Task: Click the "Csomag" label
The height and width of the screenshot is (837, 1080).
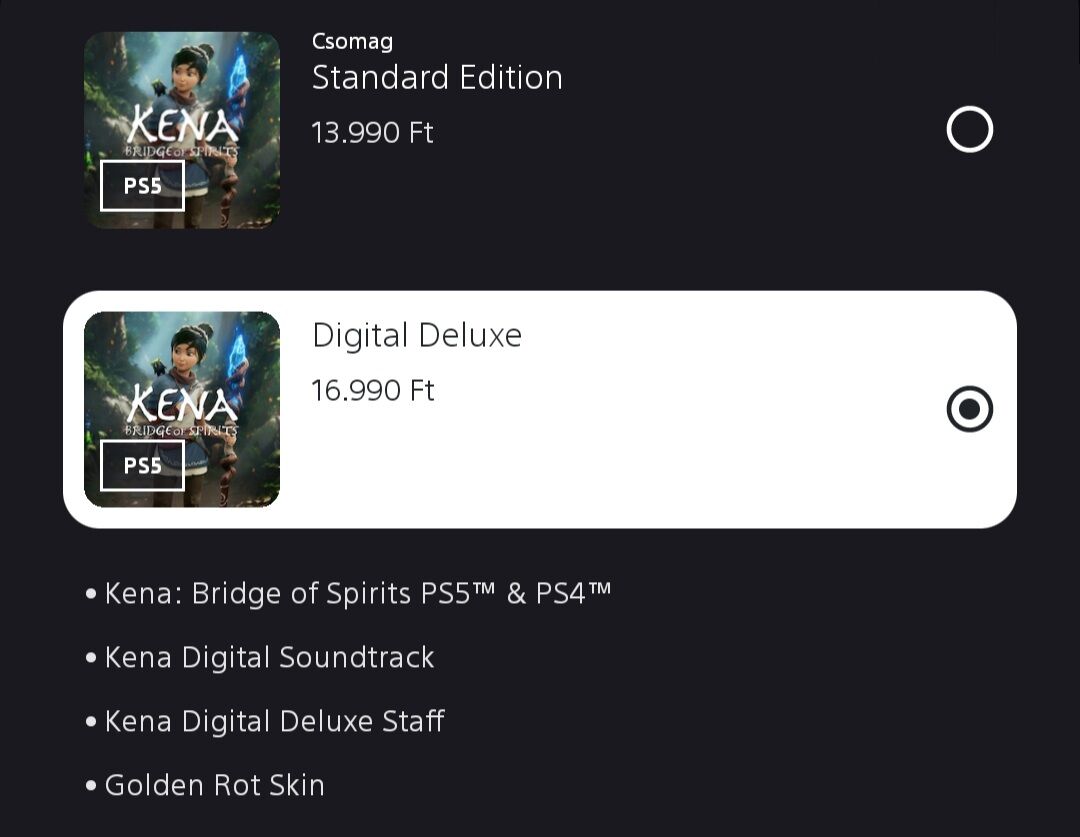Action: pyautogui.click(x=352, y=42)
